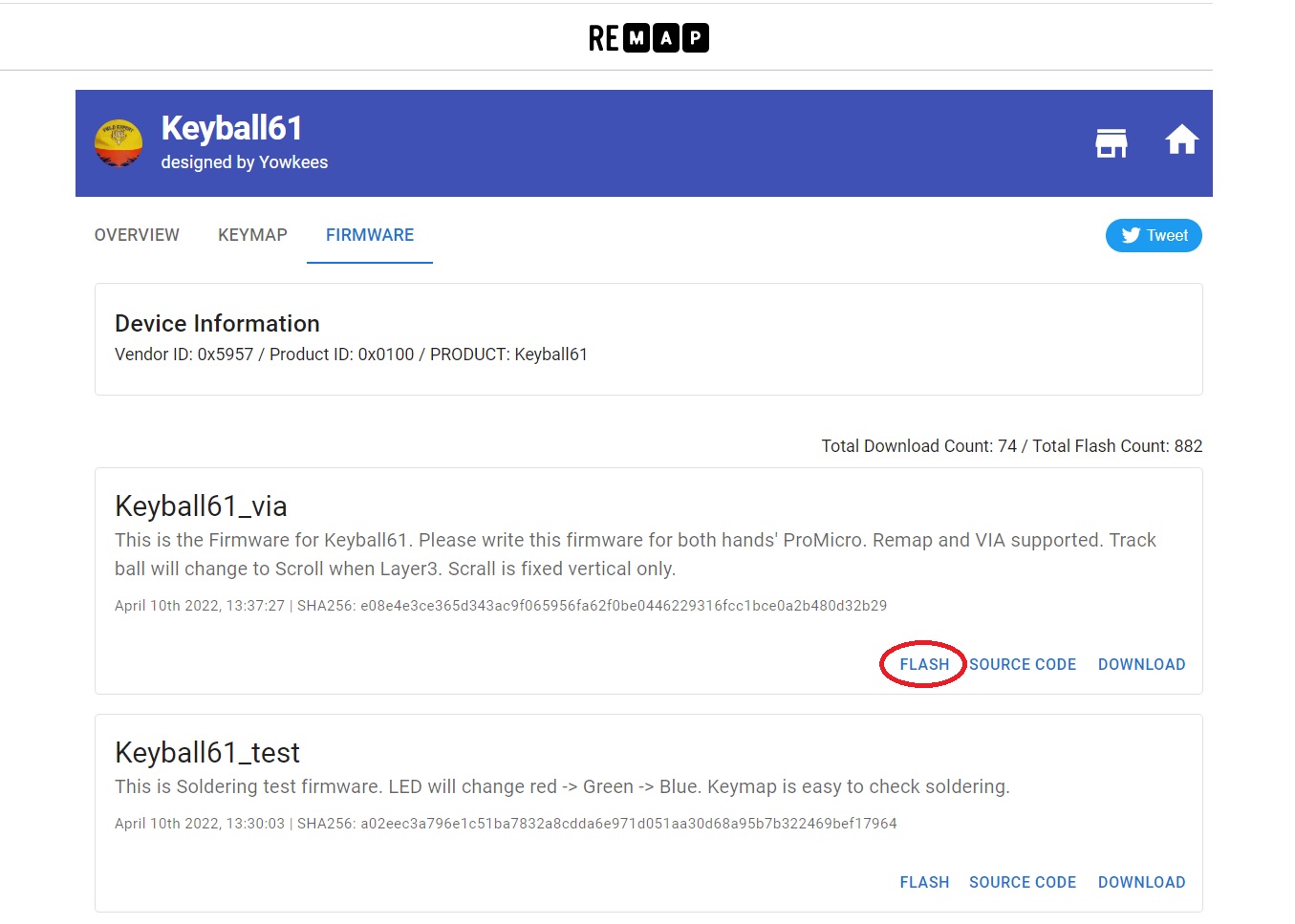Open Source Code for Keyball61_test
Viewport: 1295px width, 924px height.
pos(1023,882)
